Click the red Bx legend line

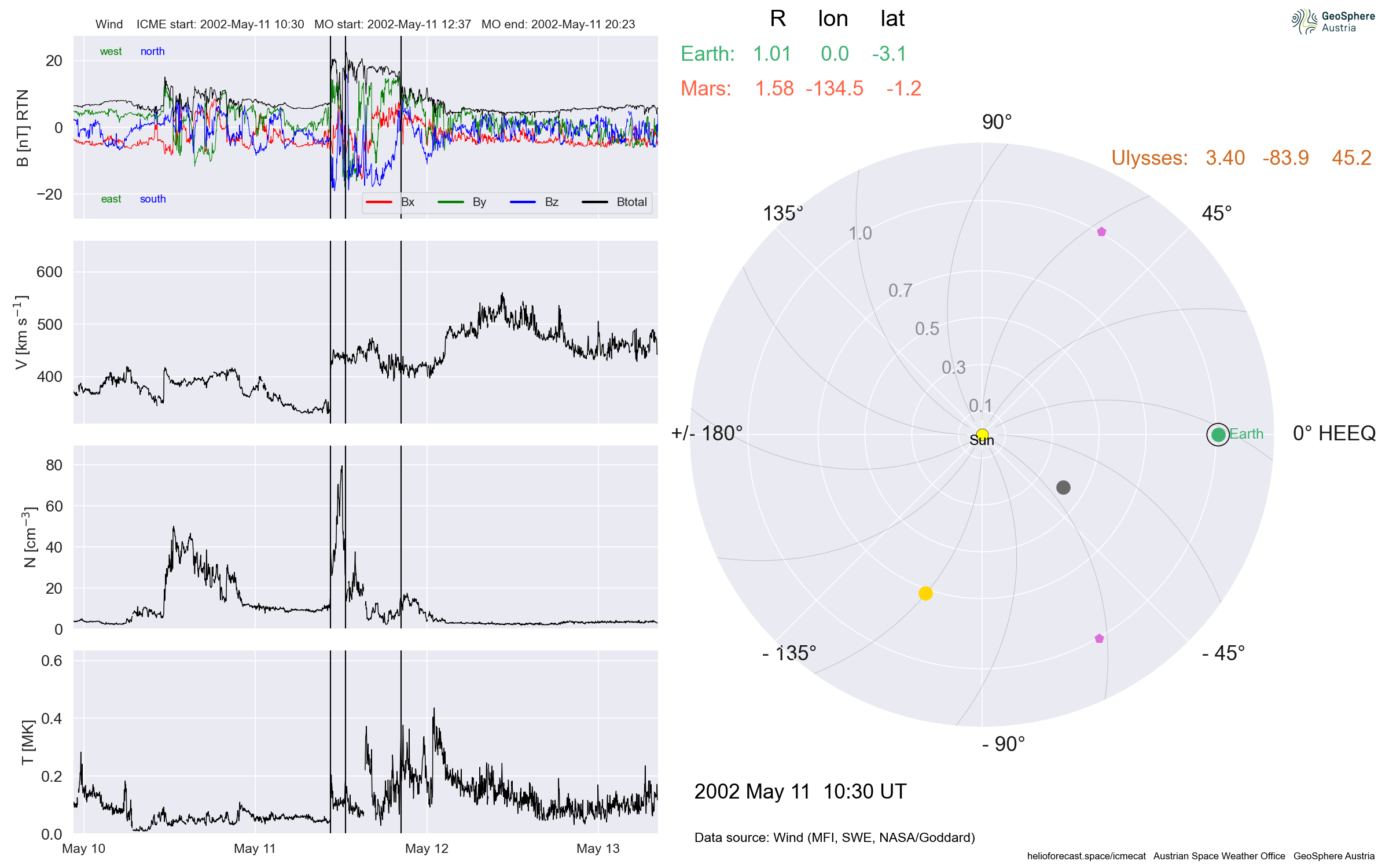pos(379,202)
